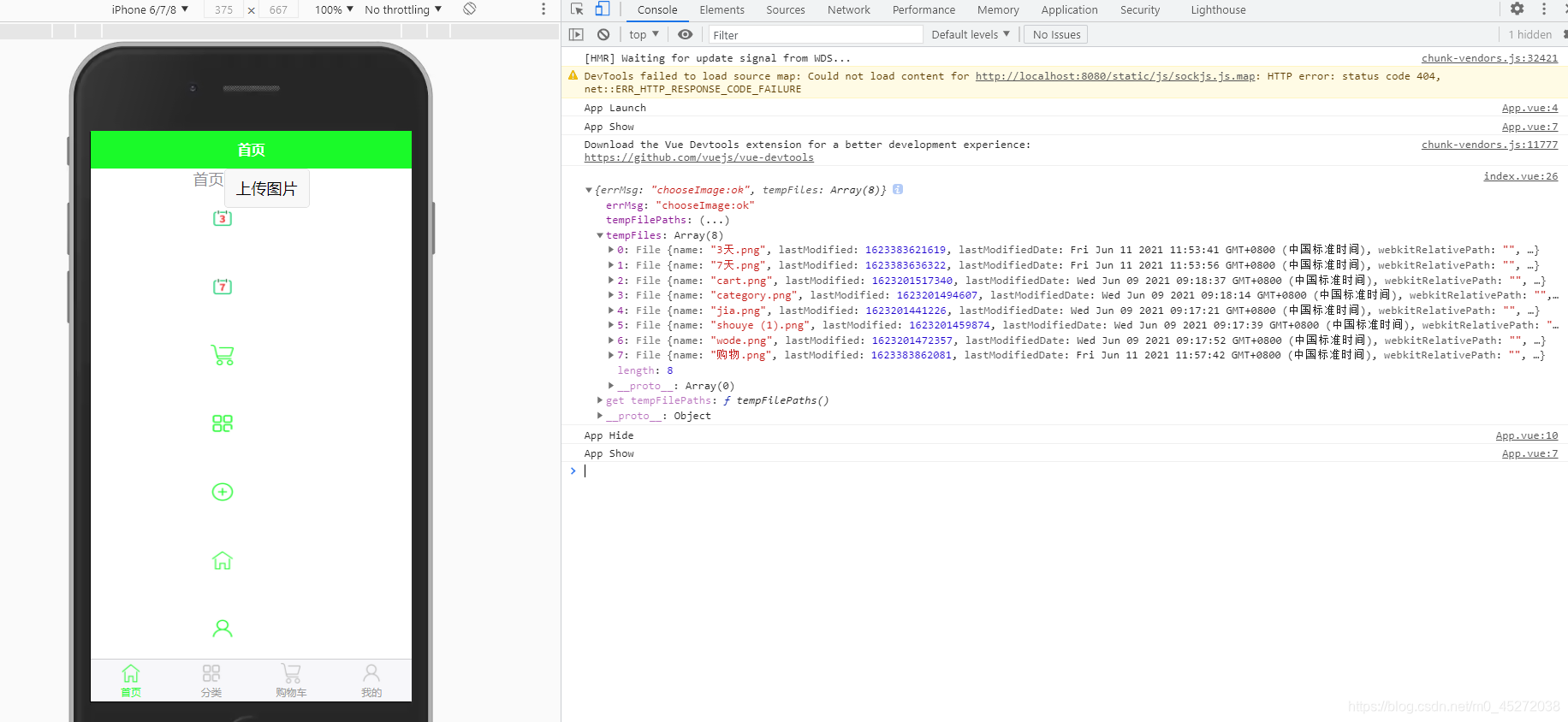Screen dimensions: 1568x722
Task: Show console sidebar icon
Action: pyautogui.click(x=576, y=34)
